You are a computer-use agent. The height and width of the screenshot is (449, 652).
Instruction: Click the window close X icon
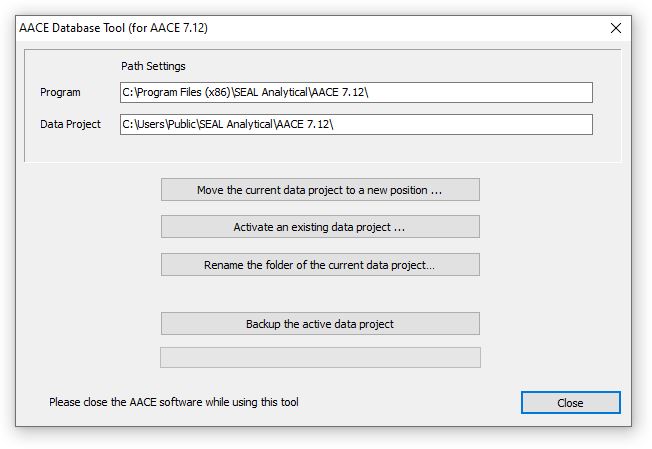click(x=616, y=28)
